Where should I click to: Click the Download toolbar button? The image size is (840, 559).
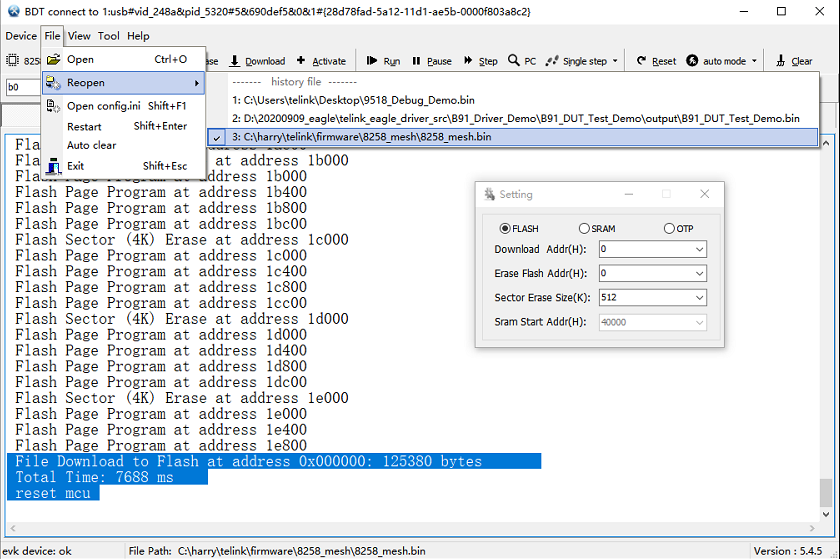[x=257, y=61]
